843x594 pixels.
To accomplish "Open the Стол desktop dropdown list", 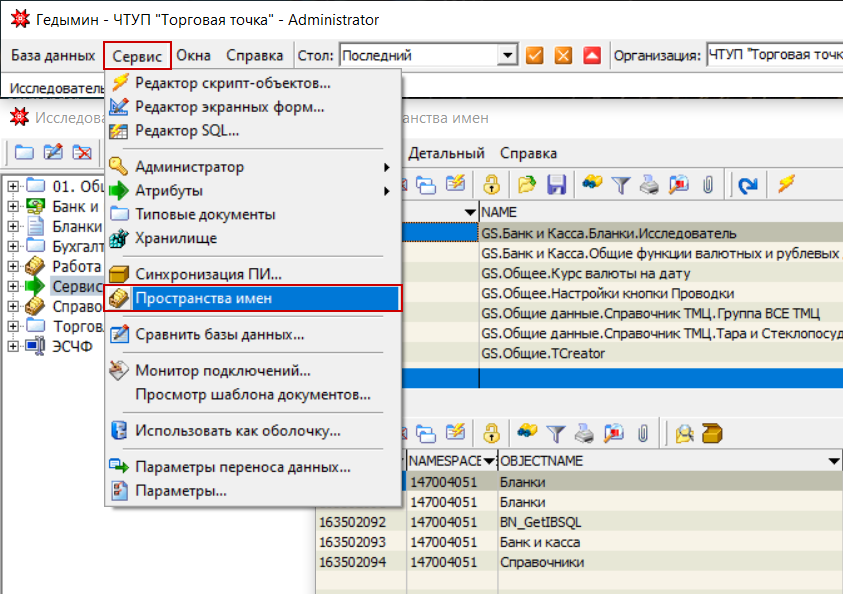I will pos(508,56).
